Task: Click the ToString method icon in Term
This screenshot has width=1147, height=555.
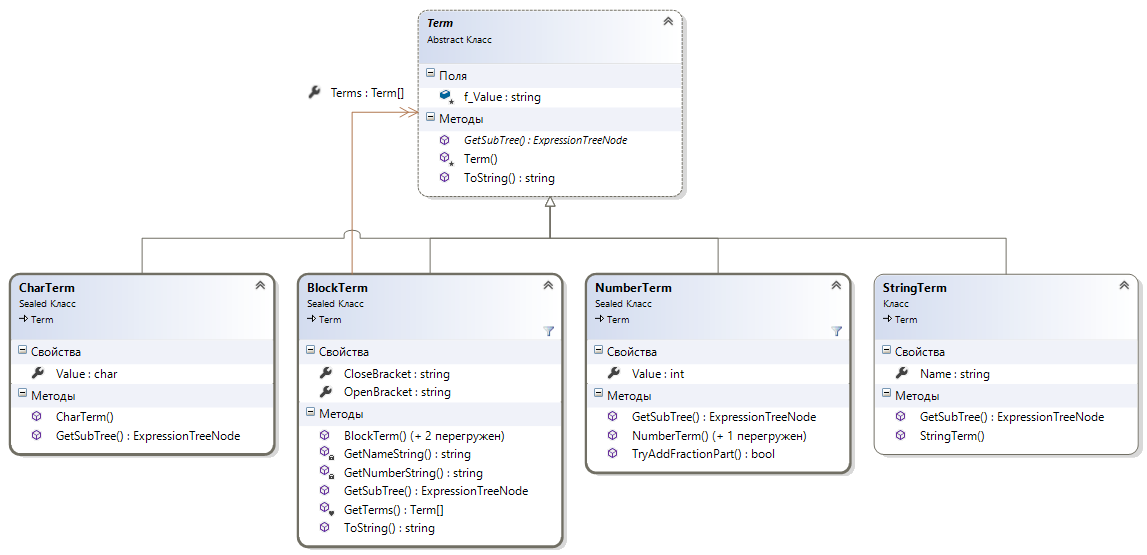Action: pos(445,177)
